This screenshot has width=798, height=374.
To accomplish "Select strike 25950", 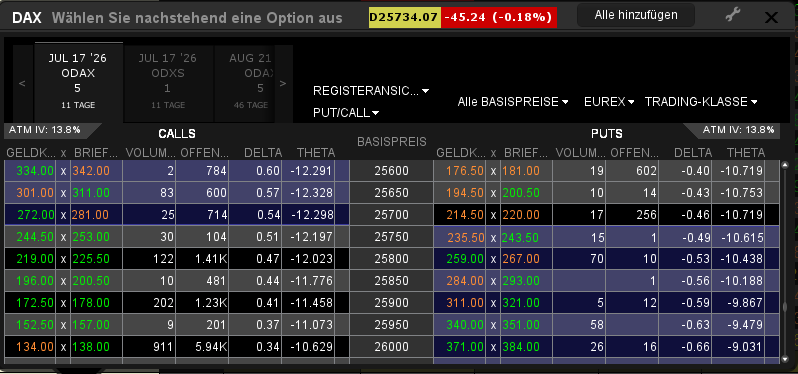I will [391, 325].
